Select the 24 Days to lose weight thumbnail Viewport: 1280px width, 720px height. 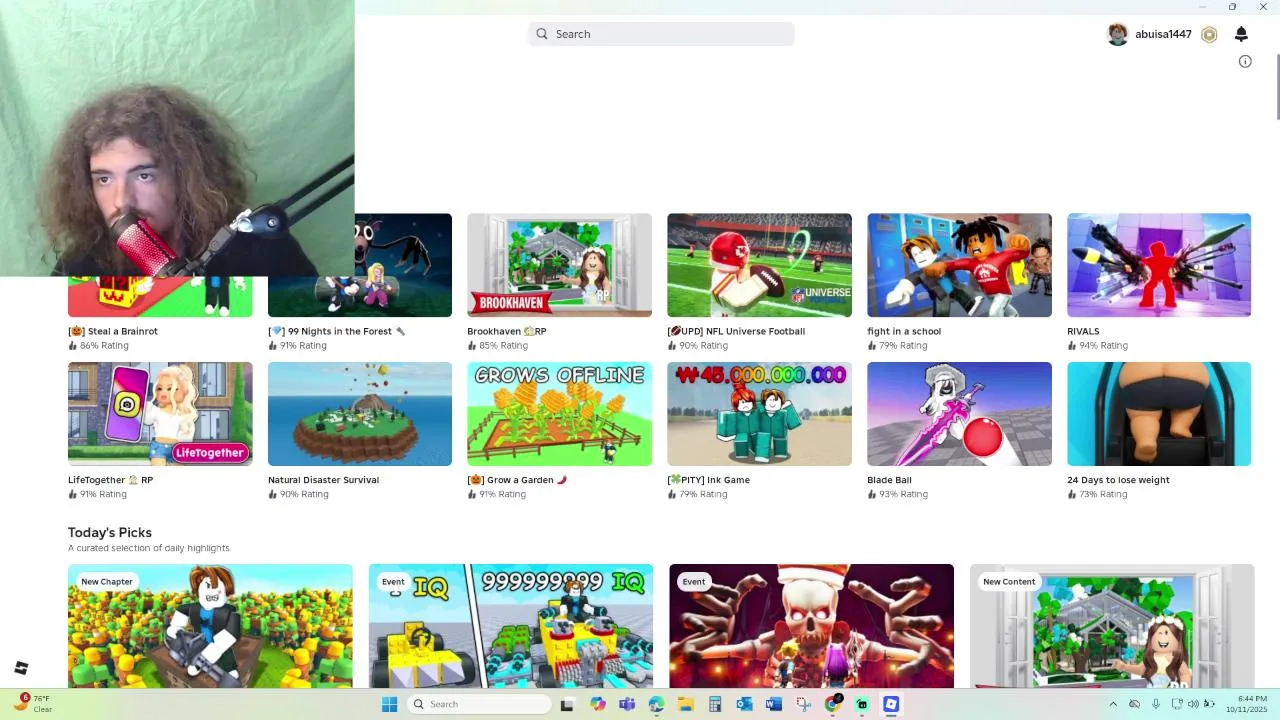[1159, 414]
